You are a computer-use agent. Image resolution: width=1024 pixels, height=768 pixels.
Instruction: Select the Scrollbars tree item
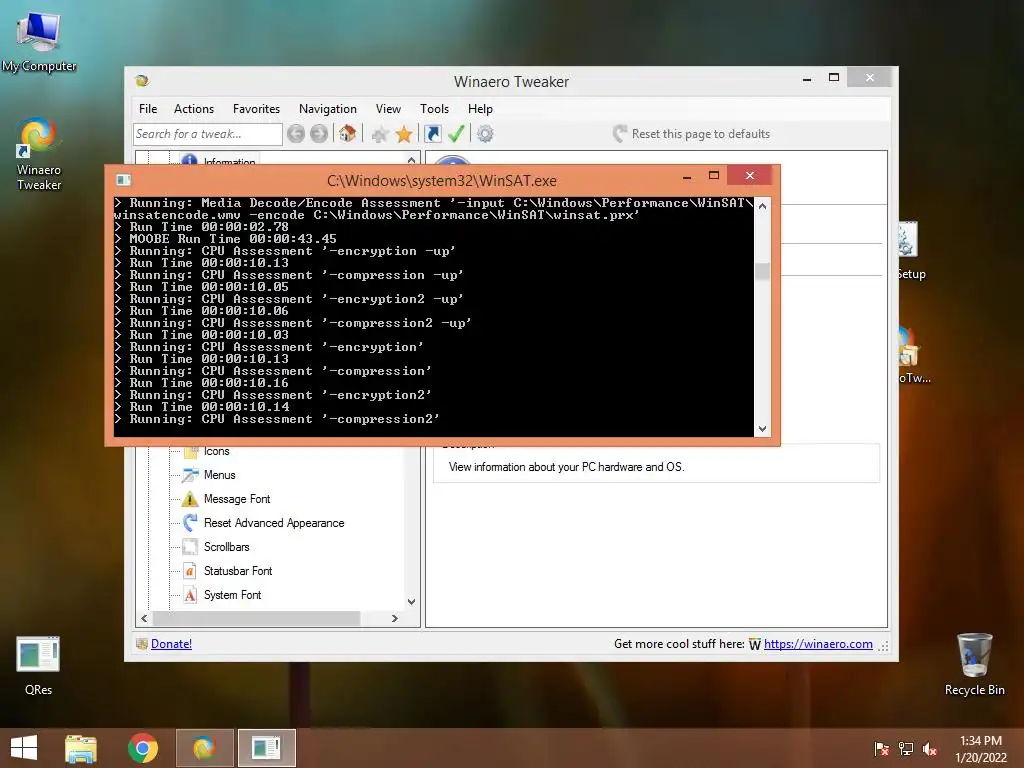tap(226, 547)
